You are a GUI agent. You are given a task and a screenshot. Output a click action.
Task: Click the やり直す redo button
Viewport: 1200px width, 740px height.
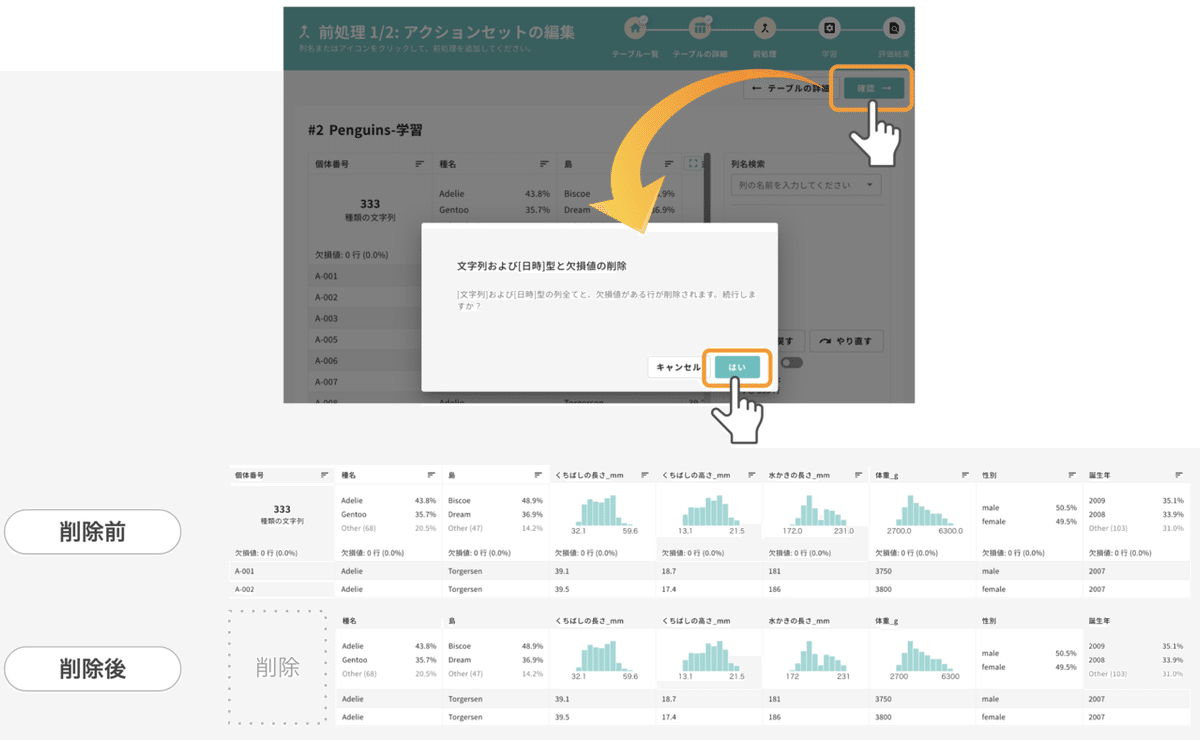tap(846, 341)
